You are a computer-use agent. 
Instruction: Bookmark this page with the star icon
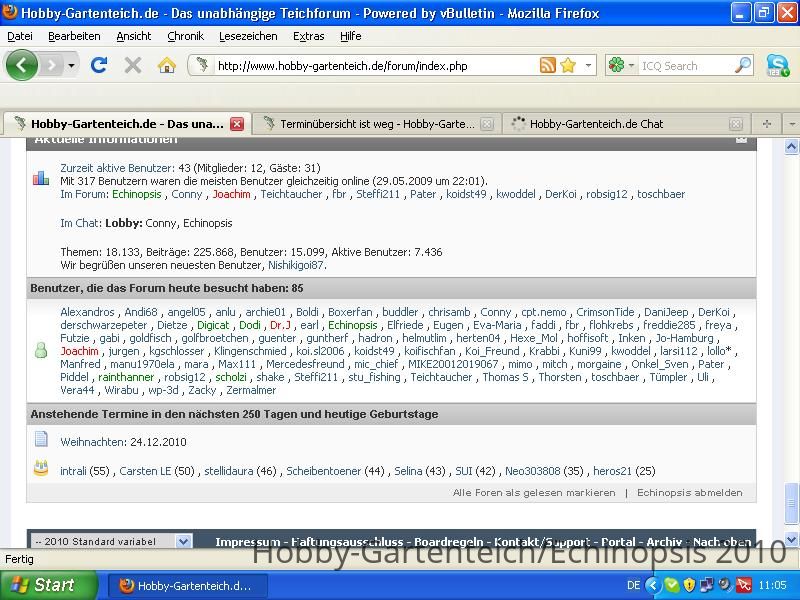pos(568,65)
